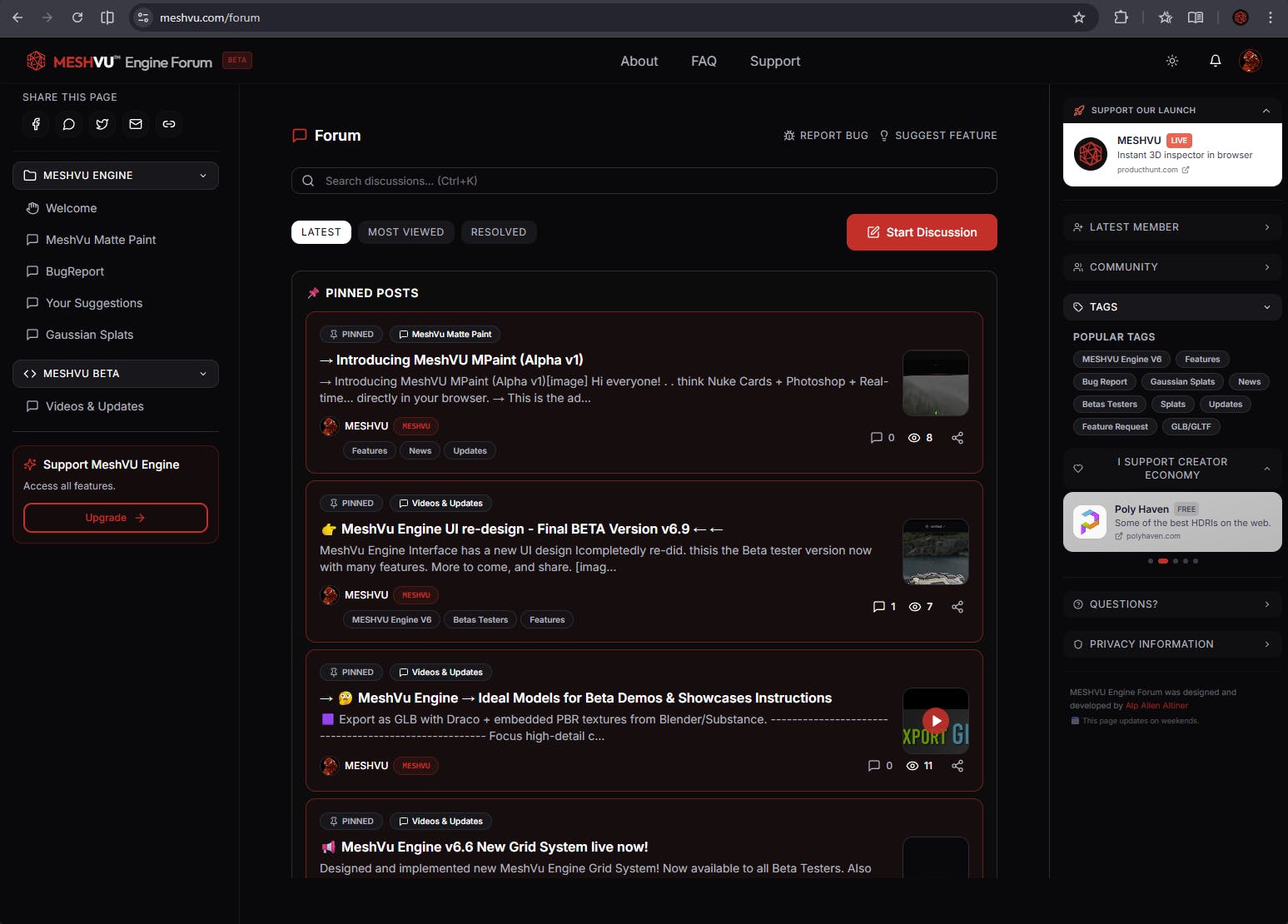Viewport: 1288px width, 924px height.
Task: Click Start Discussion button
Action: click(922, 232)
